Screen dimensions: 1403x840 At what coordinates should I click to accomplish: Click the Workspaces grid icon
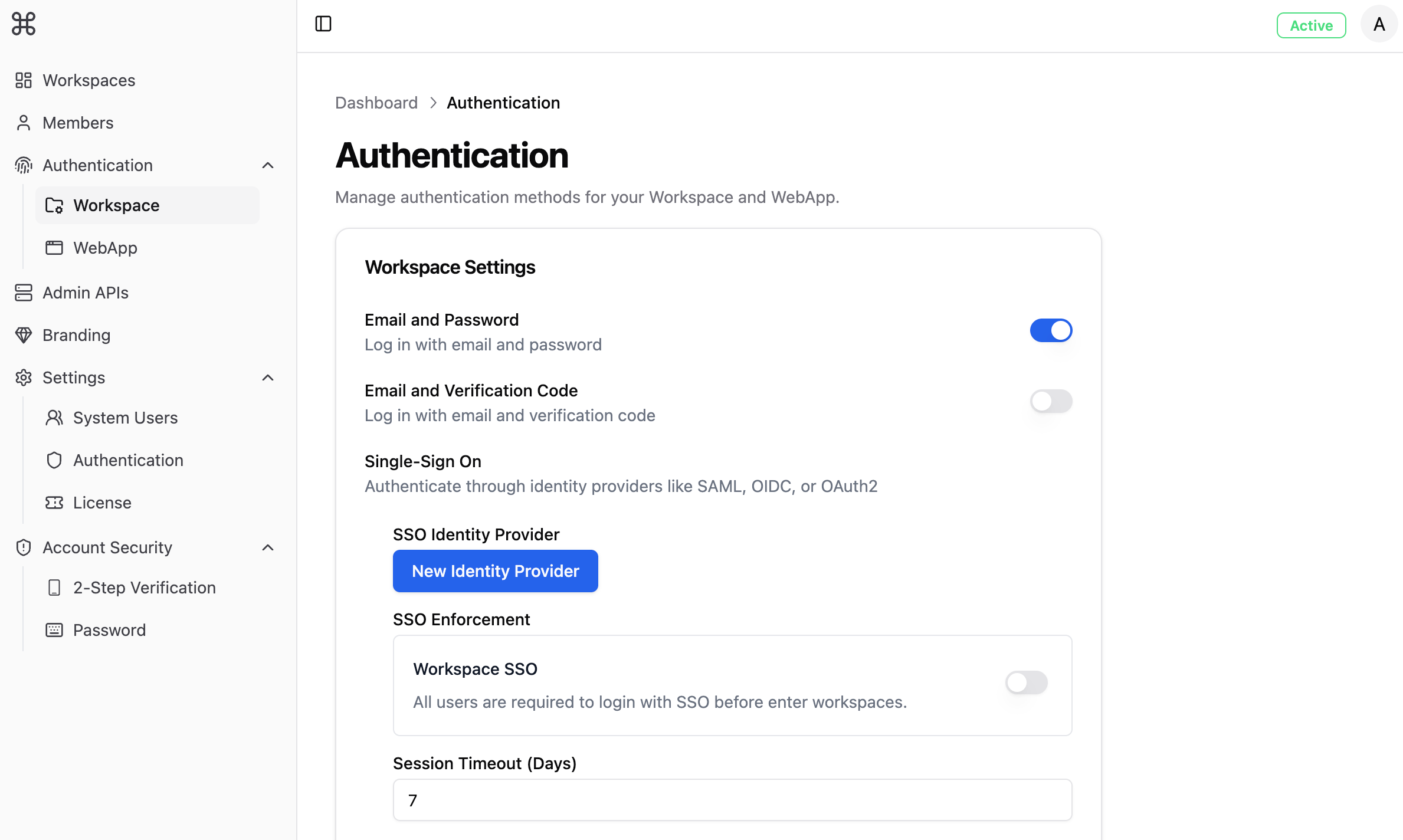[24, 80]
